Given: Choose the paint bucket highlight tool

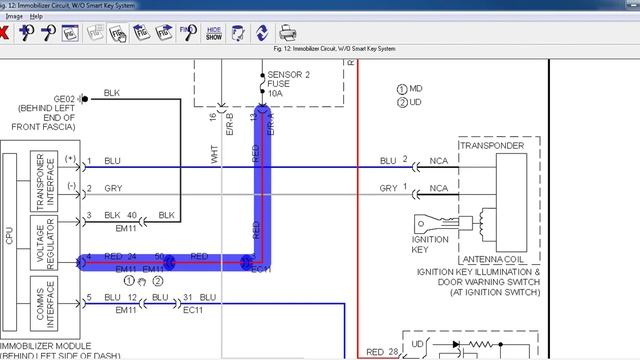Looking at the screenshot, I should [x=238, y=33].
